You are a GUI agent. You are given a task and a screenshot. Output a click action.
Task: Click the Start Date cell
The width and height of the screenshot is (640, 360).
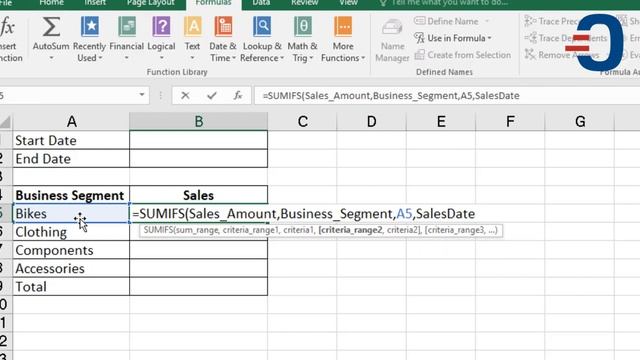pyautogui.click(x=71, y=140)
